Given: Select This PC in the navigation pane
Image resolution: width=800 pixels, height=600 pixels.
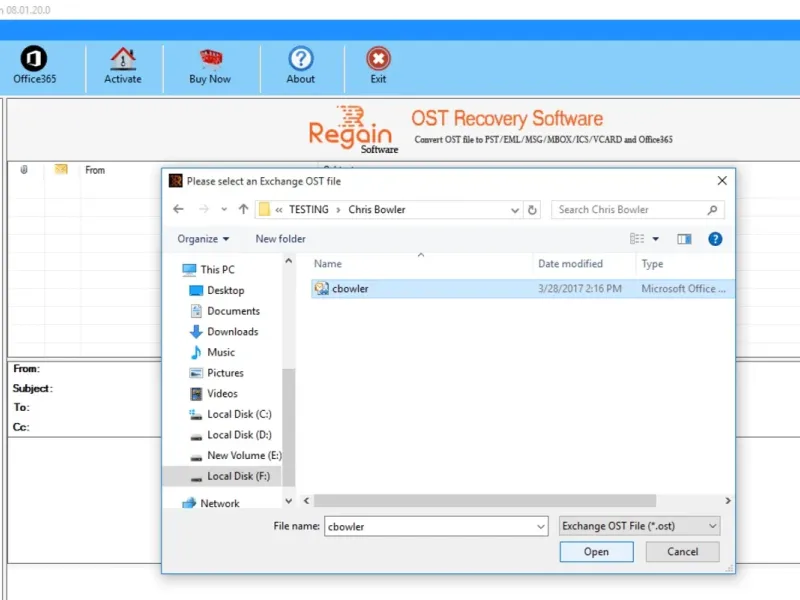Looking at the screenshot, I should (x=217, y=269).
